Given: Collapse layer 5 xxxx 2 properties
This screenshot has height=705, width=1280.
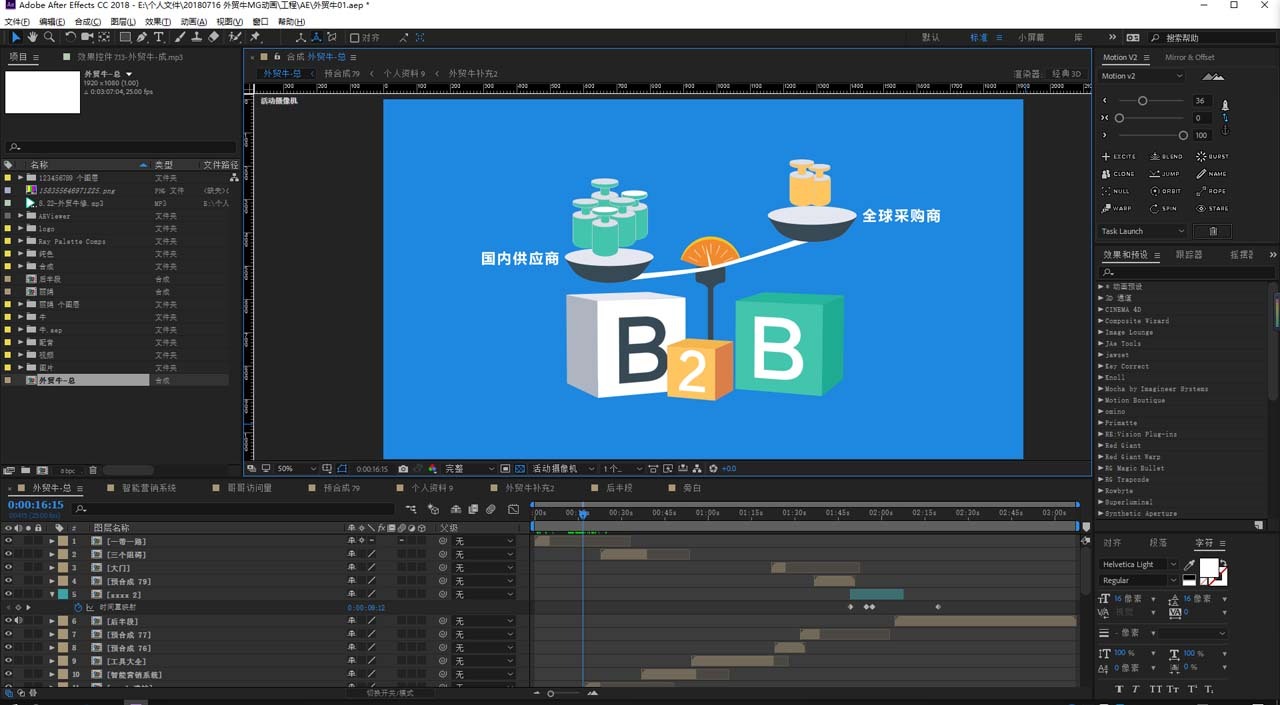Looking at the screenshot, I should tap(52, 594).
